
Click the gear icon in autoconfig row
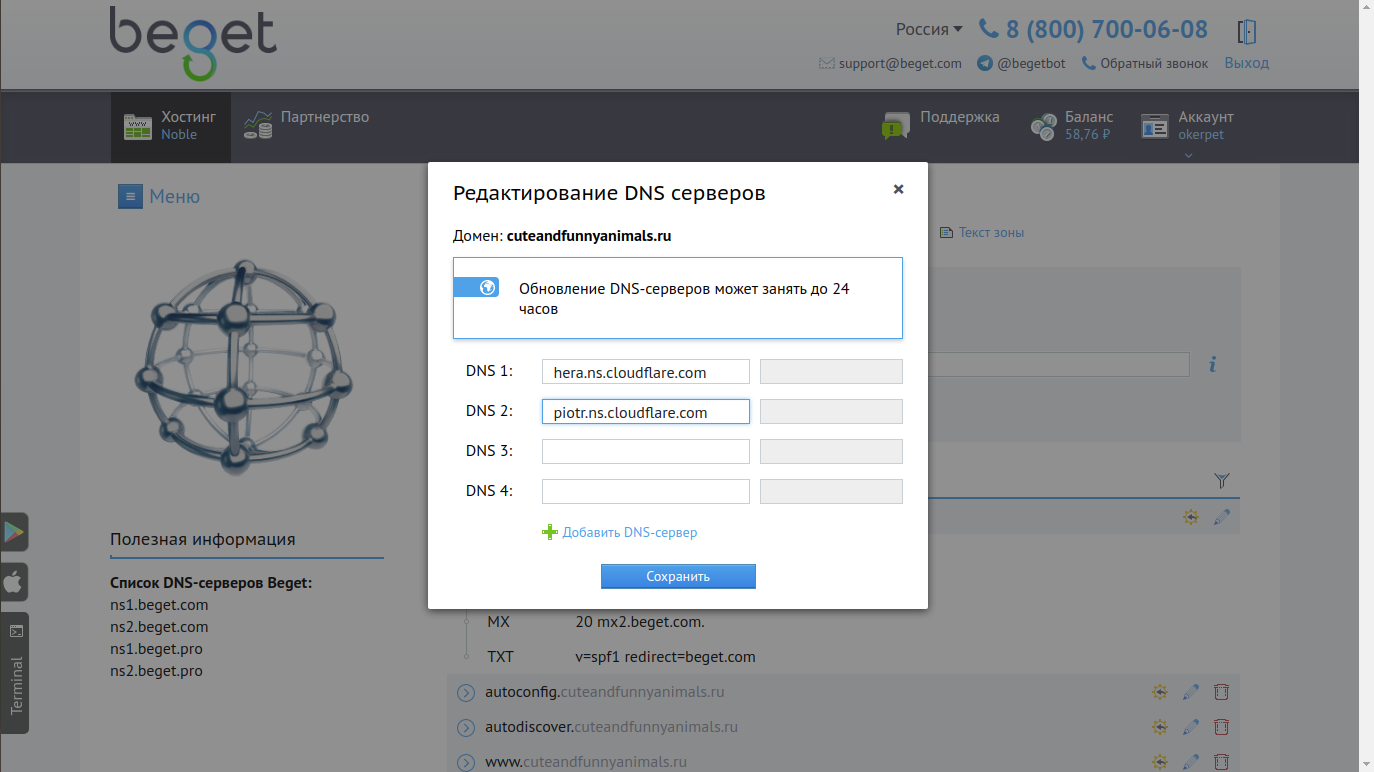(1160, 692)
